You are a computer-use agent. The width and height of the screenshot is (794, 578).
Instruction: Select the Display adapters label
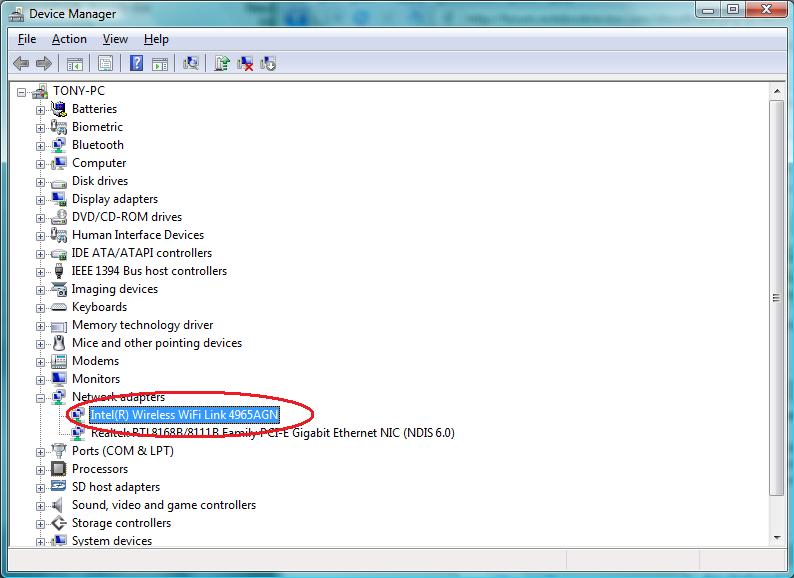(115, 199)
